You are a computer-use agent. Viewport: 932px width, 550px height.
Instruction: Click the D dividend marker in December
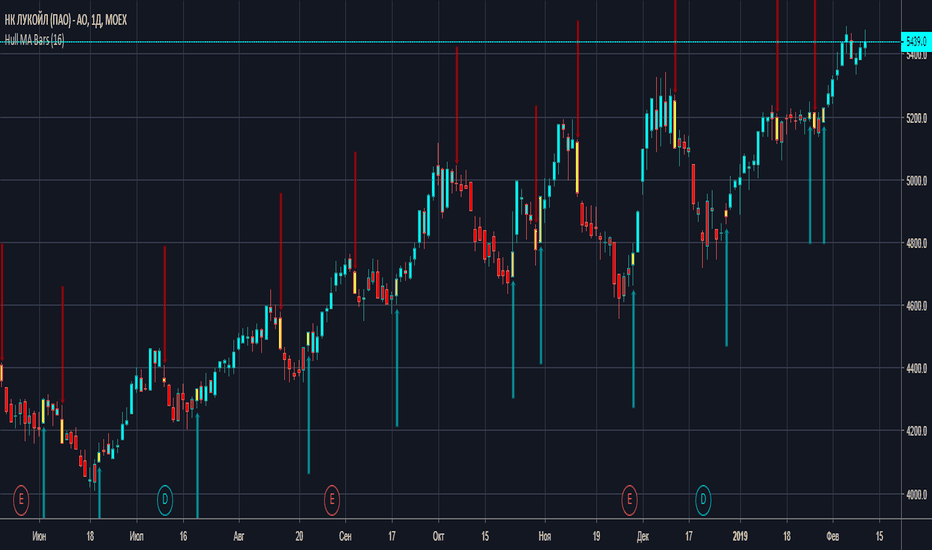point(703,499)
